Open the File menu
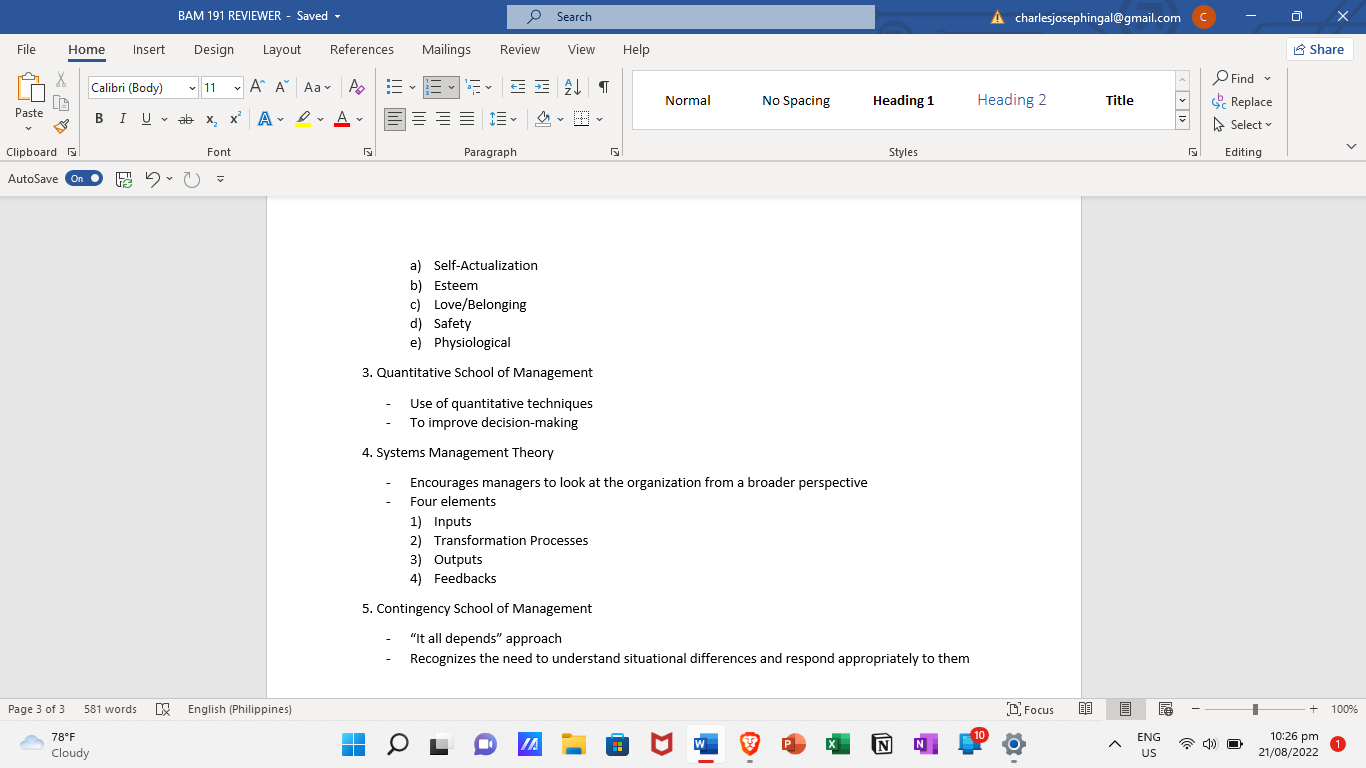This screenshot has width=1366, height=768. (x=26, y=49)
